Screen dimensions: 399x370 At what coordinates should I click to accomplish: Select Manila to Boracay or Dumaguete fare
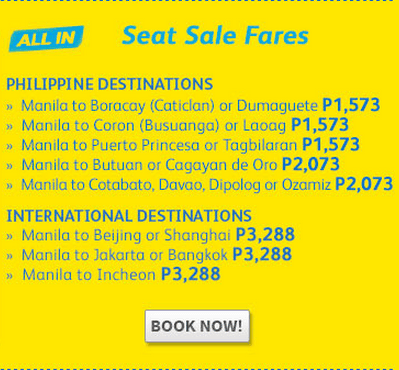click(193, 106)
